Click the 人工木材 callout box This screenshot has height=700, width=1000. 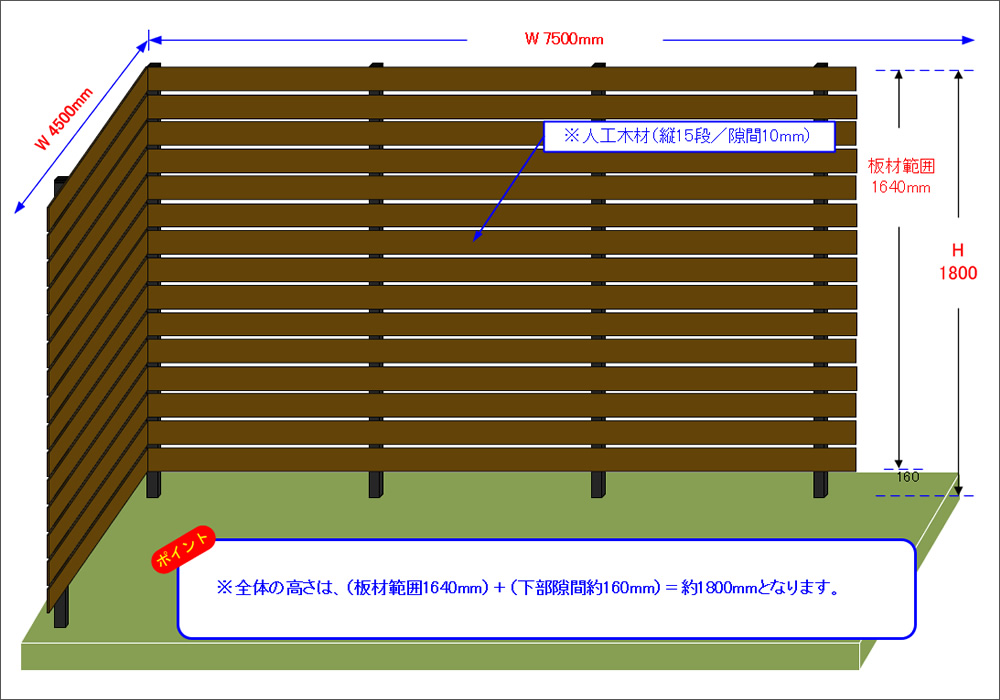688,136
